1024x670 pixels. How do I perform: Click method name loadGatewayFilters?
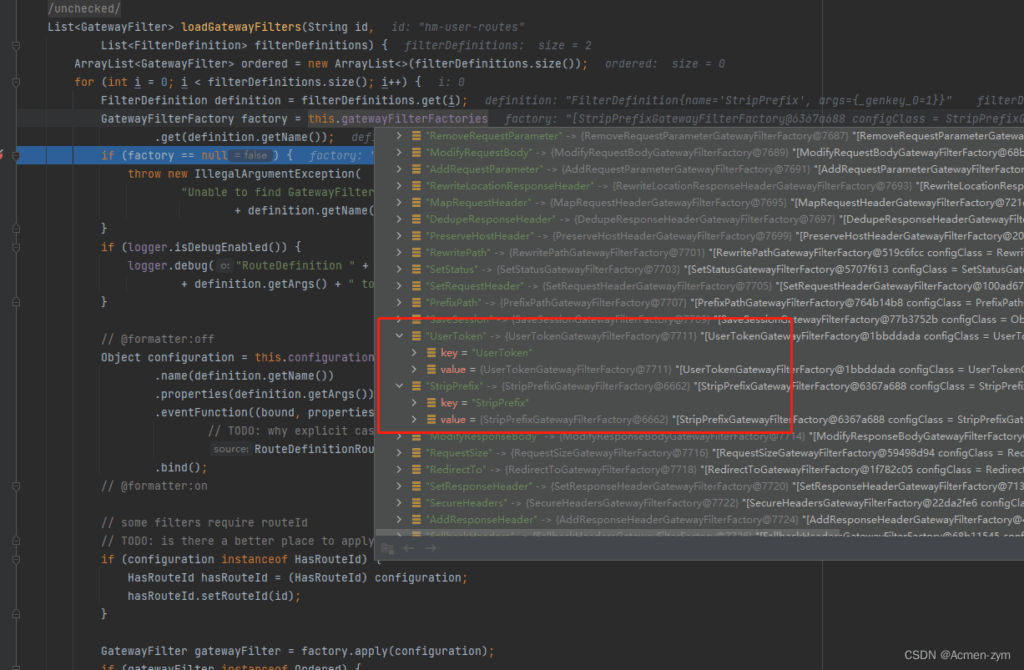click(x=241, y=27)
